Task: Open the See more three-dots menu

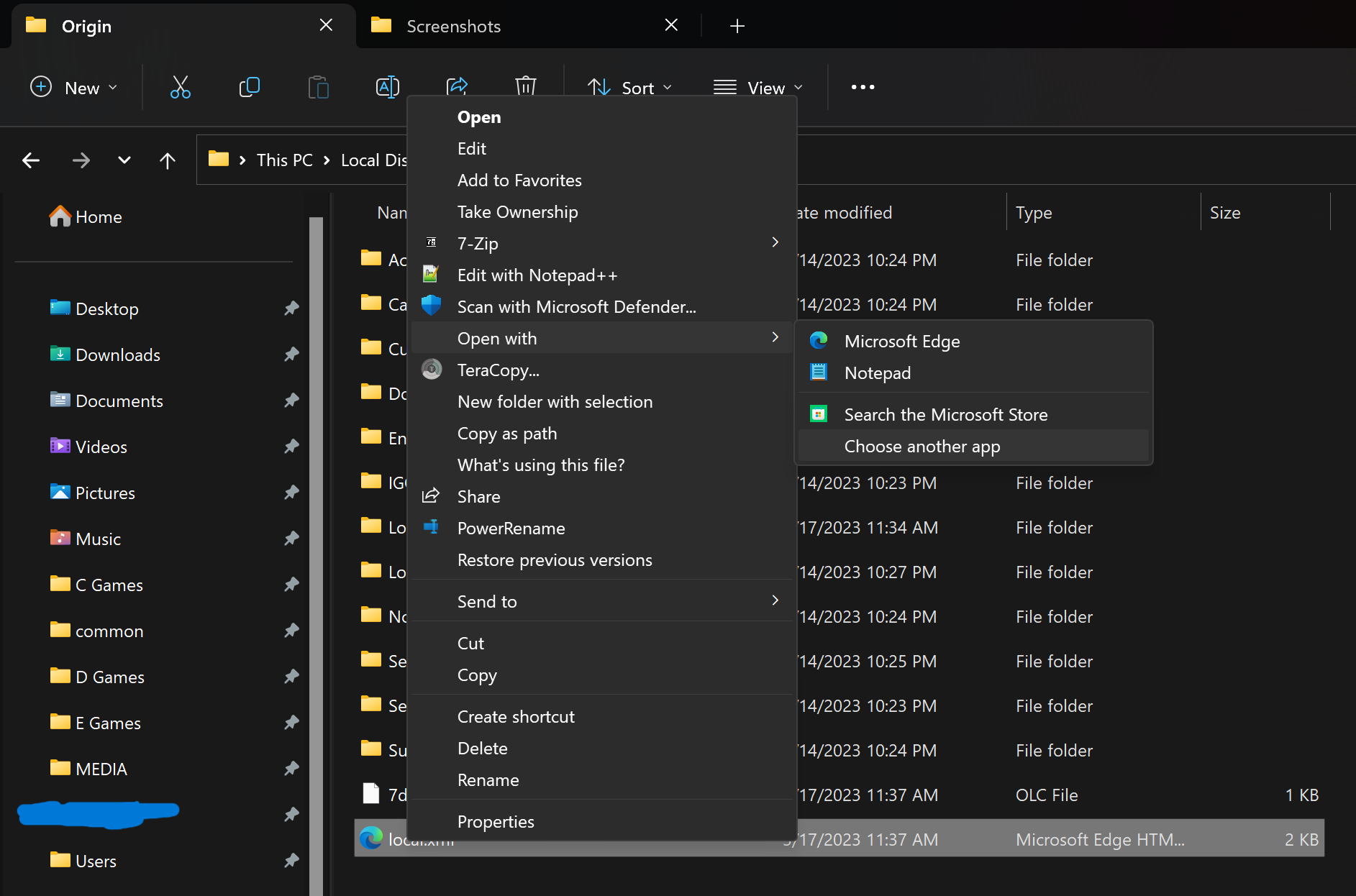Action: click(x=863, y=88)
